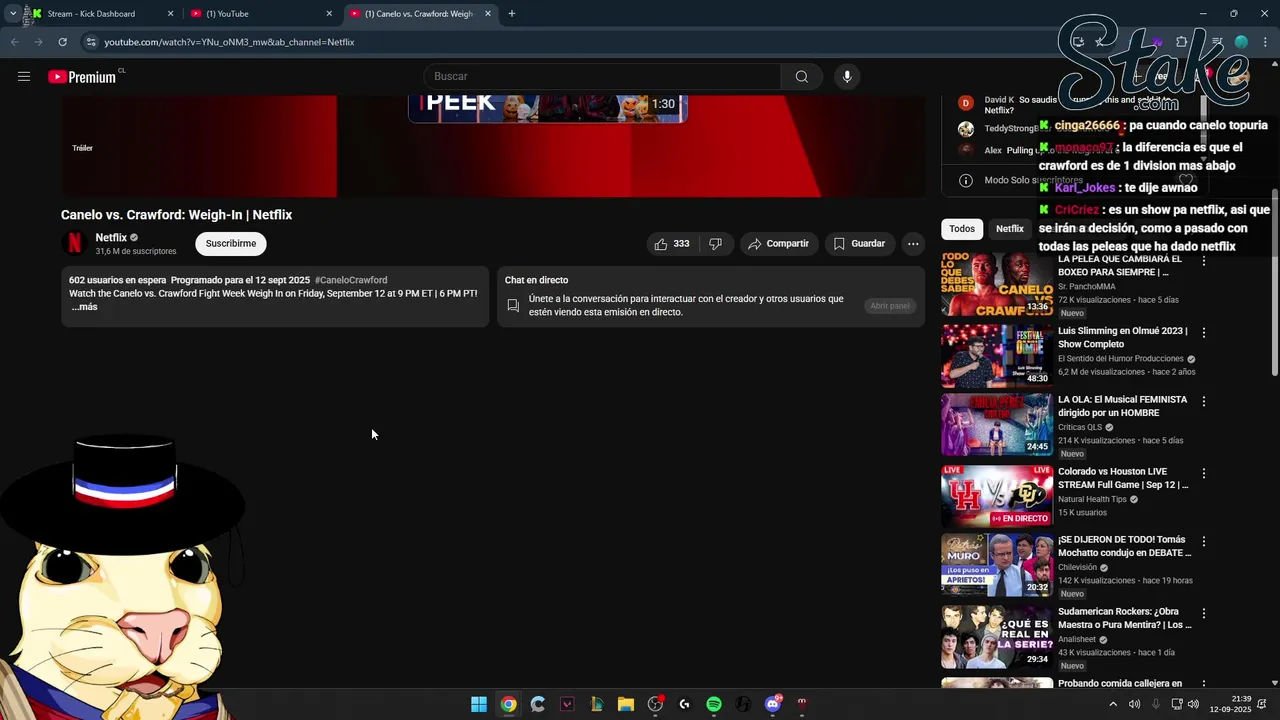Click the Criticas QLS channel name
Screen dimensions: 1280x720
1080,427
